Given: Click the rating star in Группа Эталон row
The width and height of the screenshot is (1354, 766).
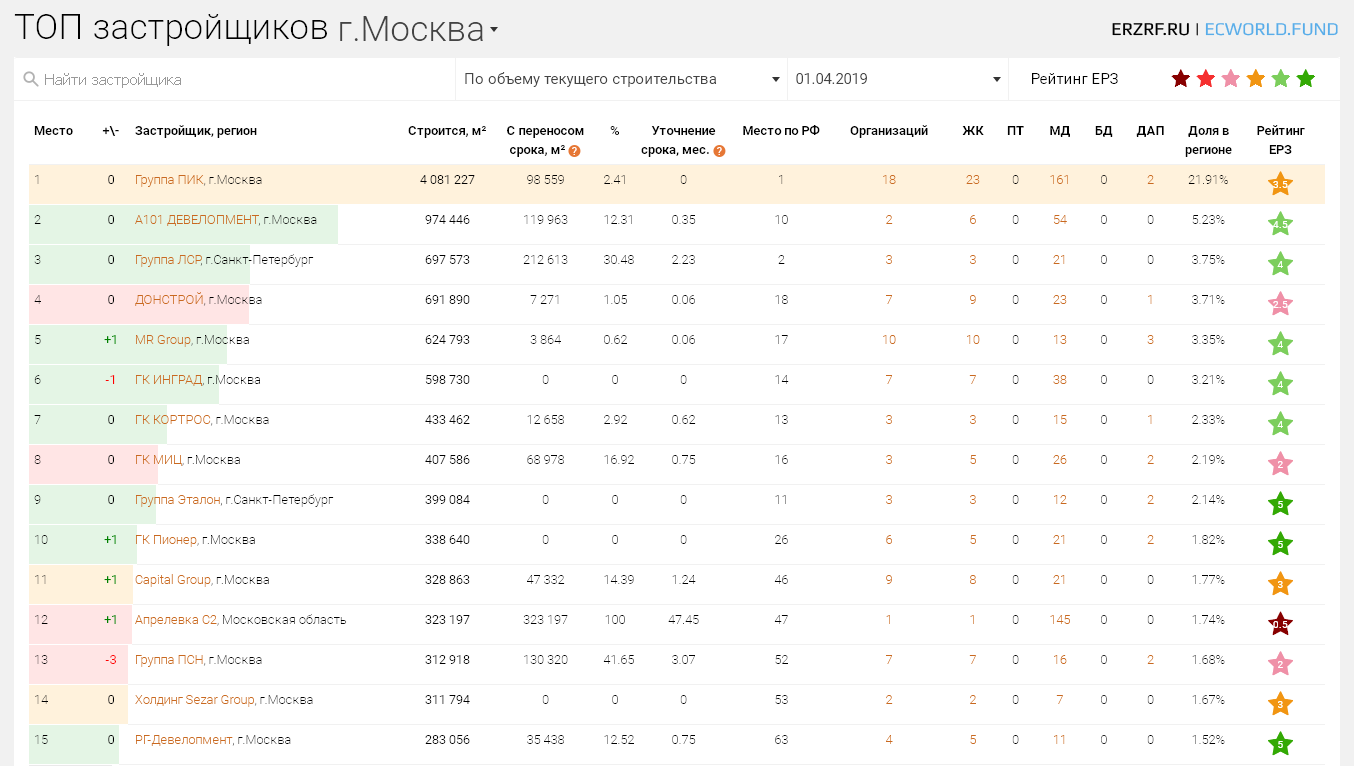Looking at the screenshot, I should click(x=1281, y=504).
